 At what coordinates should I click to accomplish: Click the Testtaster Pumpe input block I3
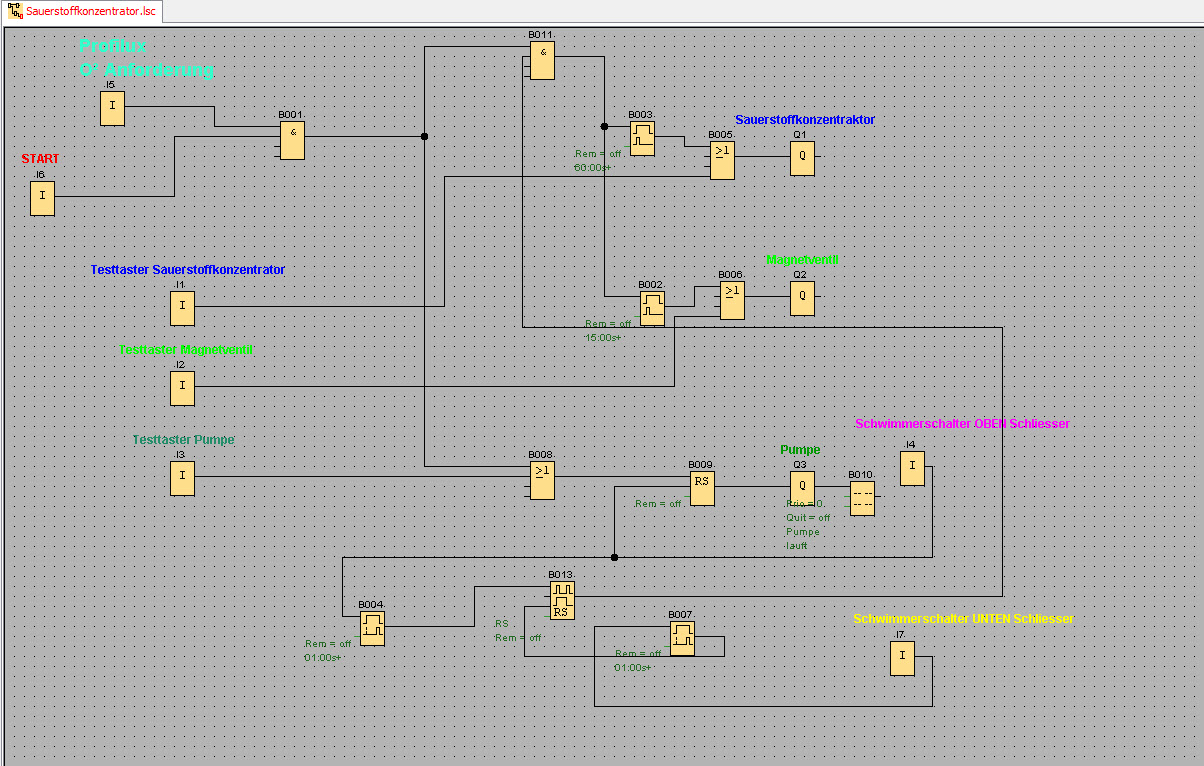(x=182, y=478)
